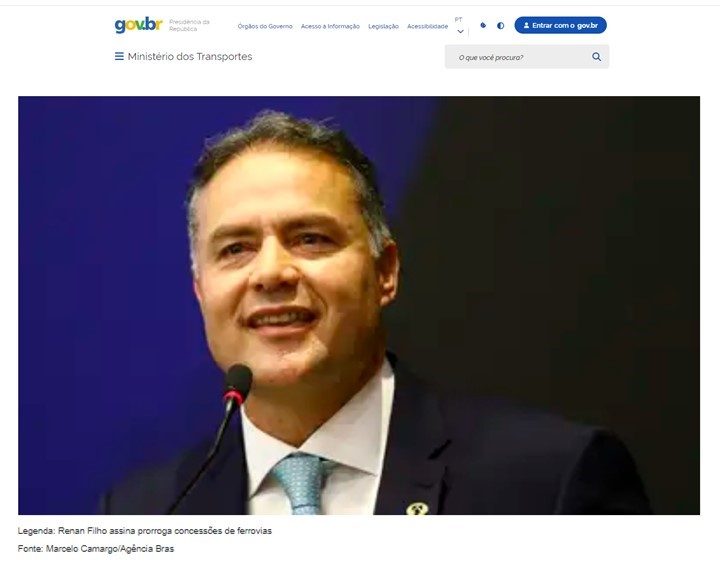Open the hamburger menu beside Ministério dos Transportes

point(119,56)
